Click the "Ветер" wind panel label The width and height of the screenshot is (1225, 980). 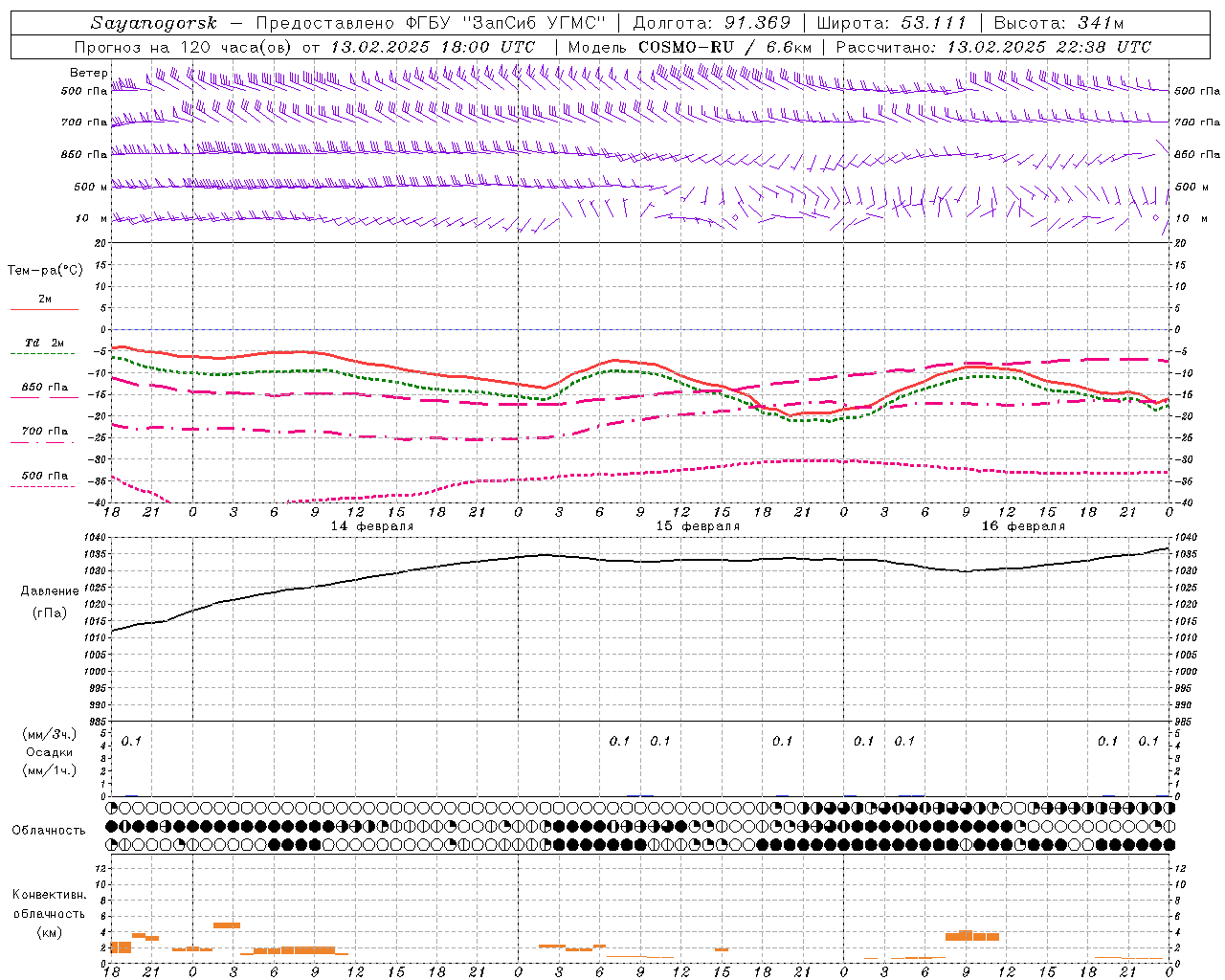(89, 73)
